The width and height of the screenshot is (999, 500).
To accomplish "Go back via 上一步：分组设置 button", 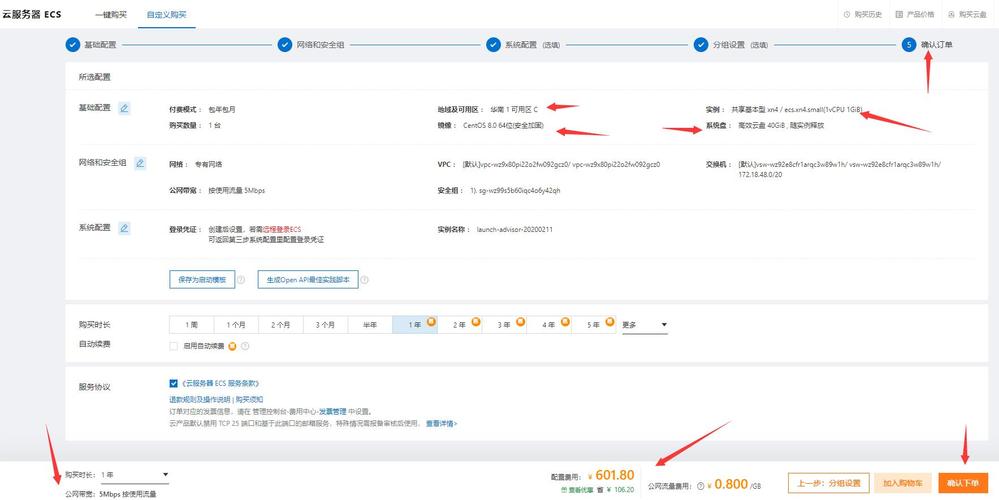I will (x=828, y=483).
